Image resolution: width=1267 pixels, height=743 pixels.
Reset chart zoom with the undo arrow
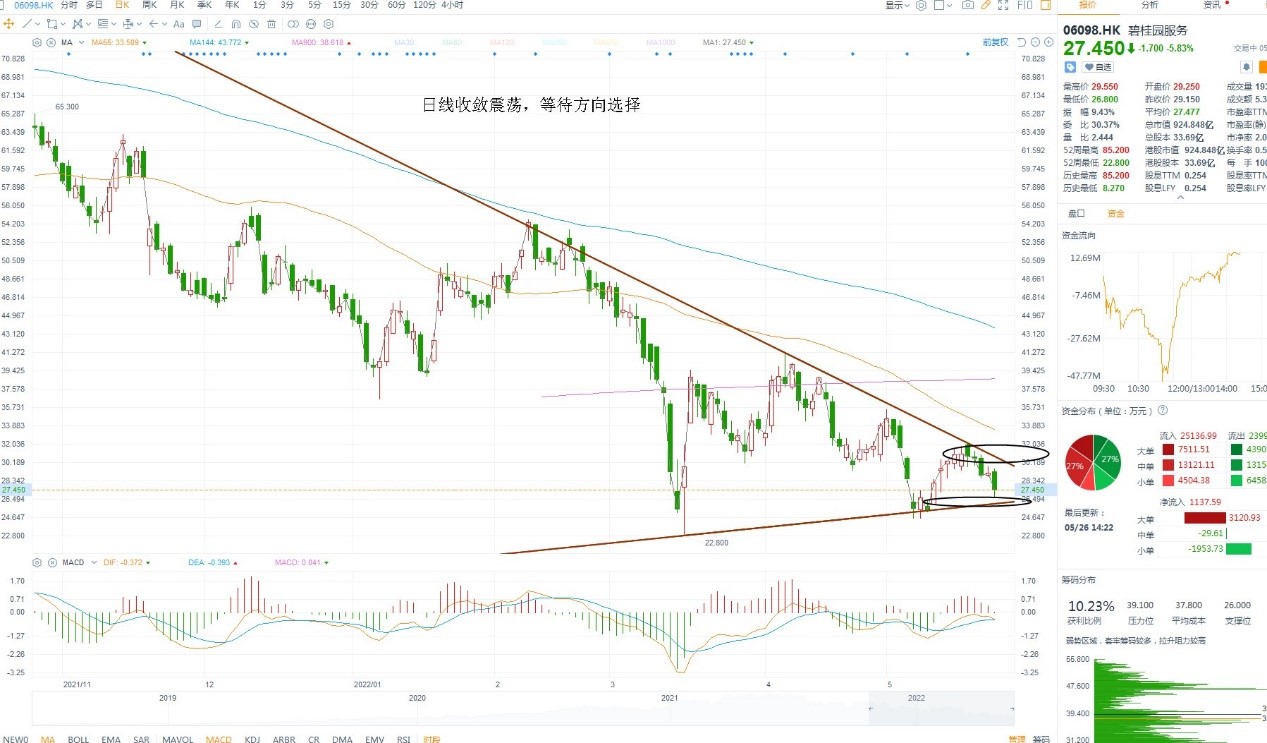(x=1021, y=42)
